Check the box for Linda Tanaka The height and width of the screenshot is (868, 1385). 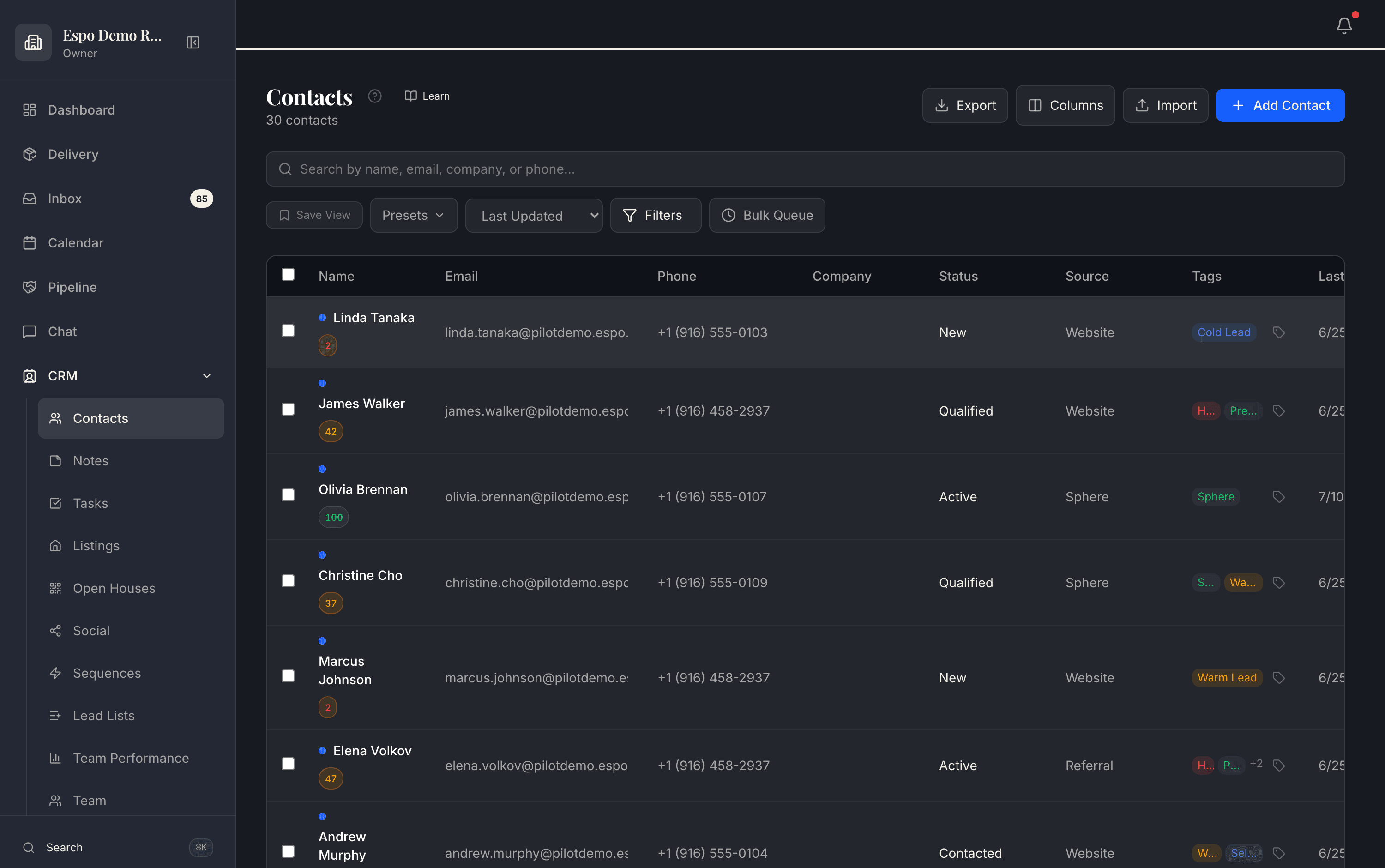[x=288, y=331]
